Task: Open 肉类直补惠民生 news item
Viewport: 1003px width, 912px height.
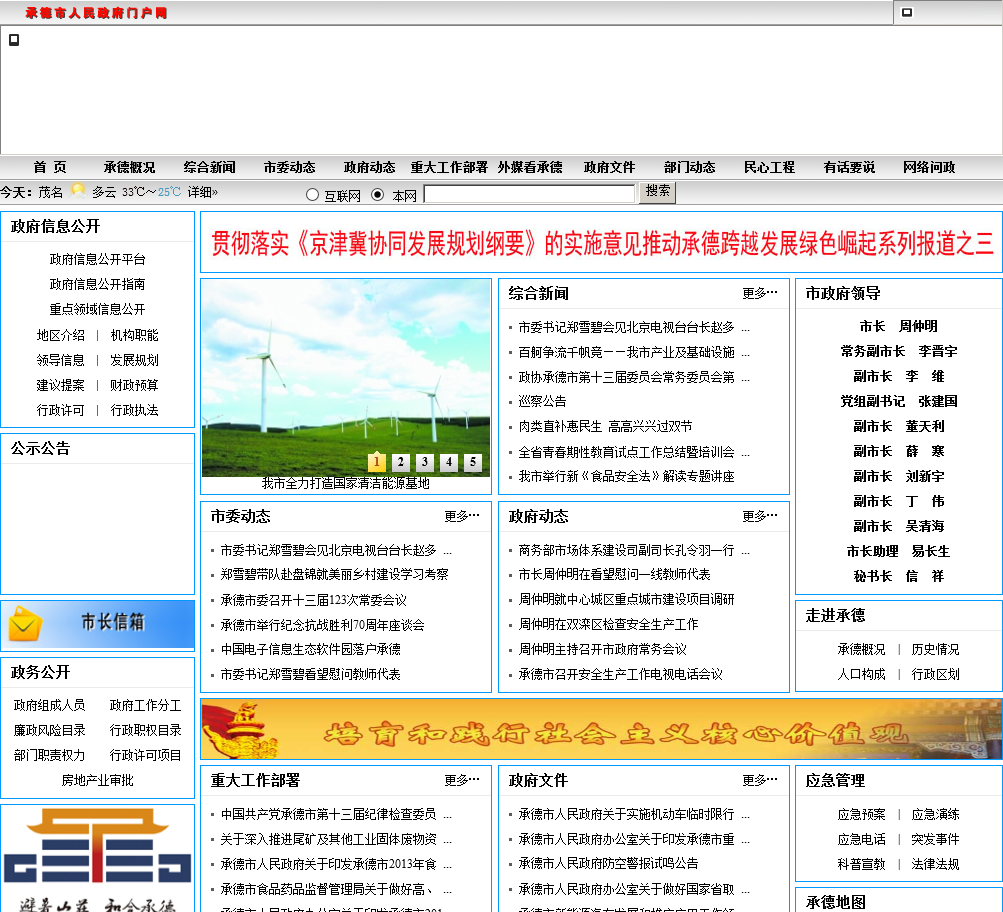Action: 605,427
